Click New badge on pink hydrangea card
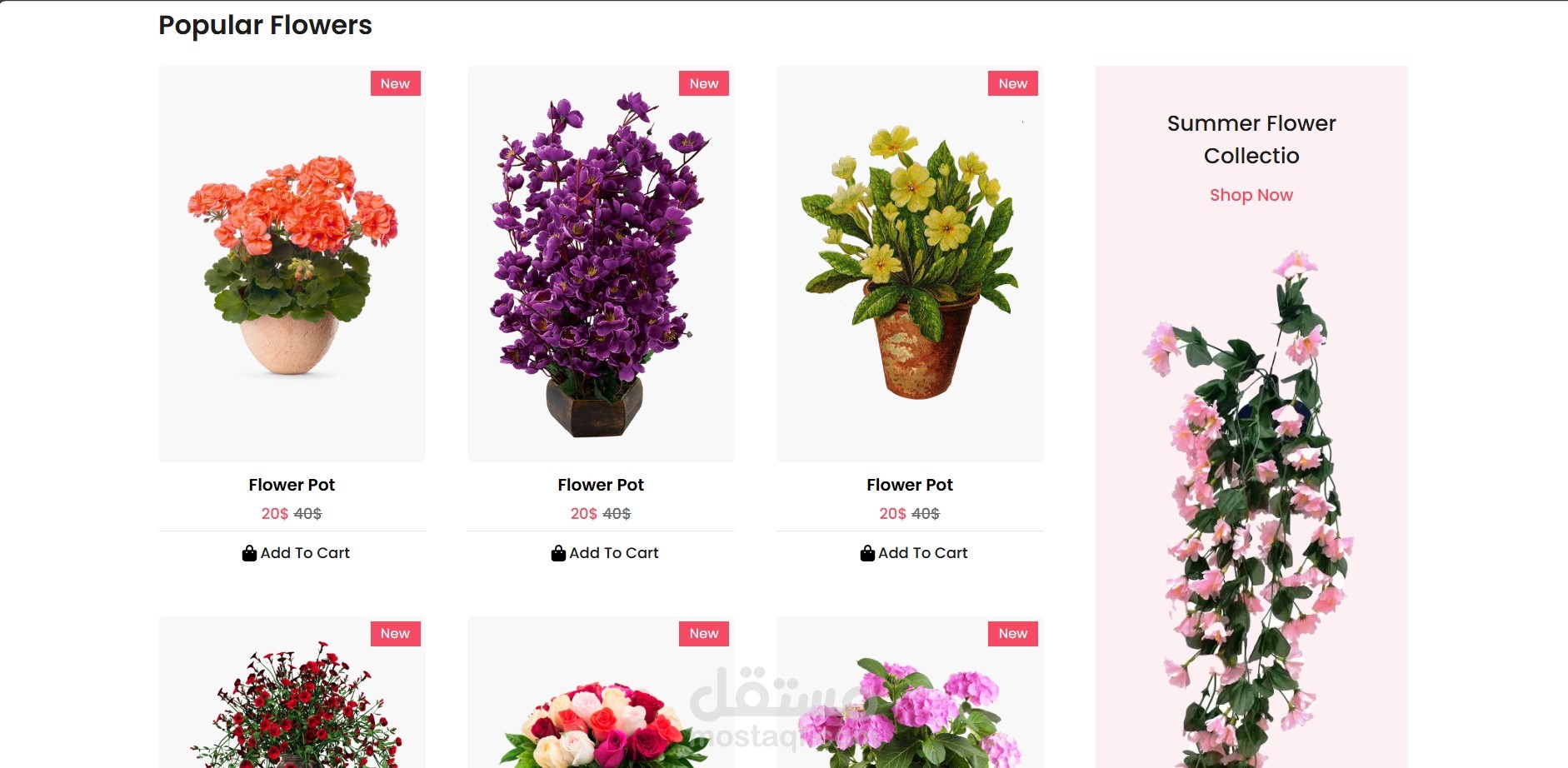 pyautogui.click(x=1013, y=634)
